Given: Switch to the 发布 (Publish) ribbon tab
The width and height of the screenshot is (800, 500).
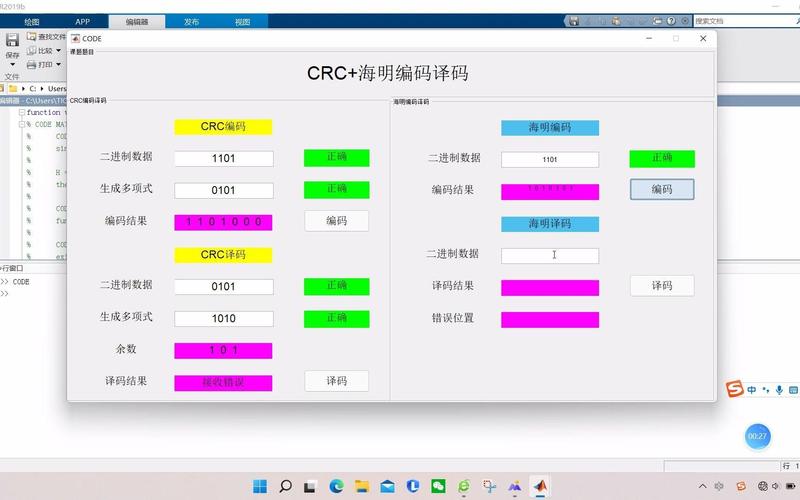Looking at the screenshot, I should pos(191,22).
